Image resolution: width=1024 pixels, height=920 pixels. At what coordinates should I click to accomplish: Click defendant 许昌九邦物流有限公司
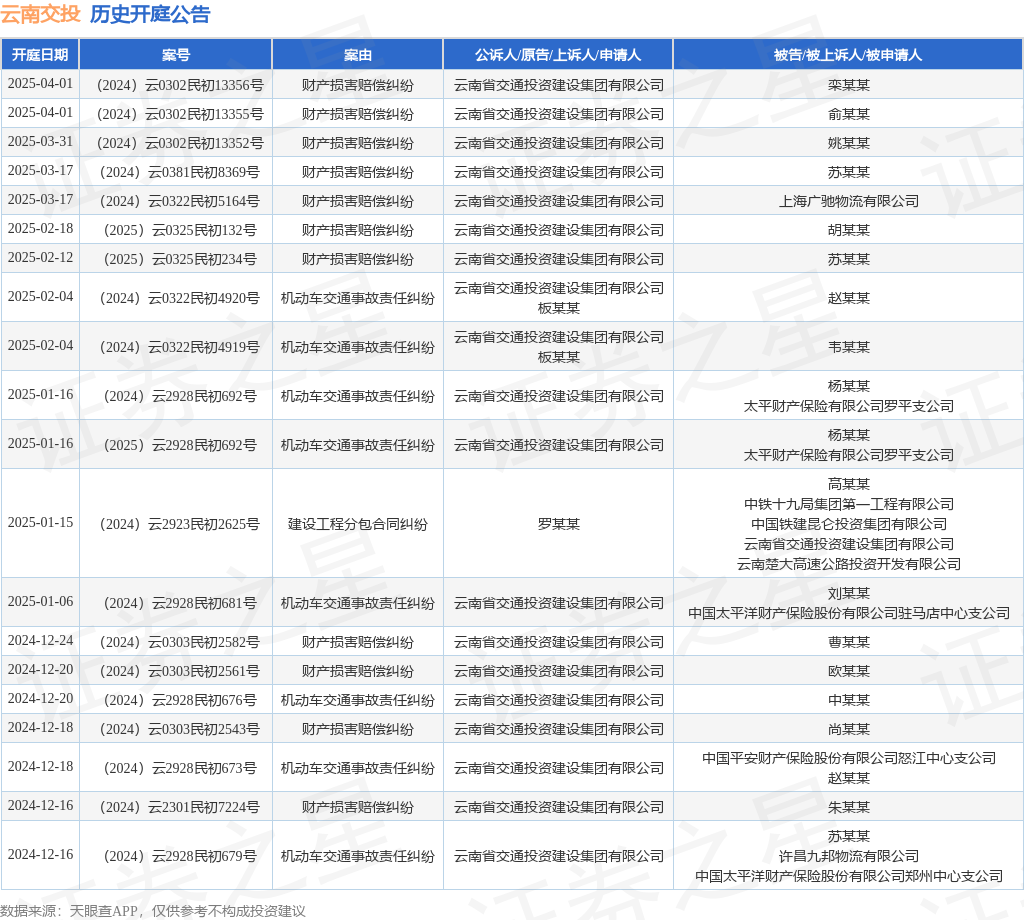pyautogui.click(x=848, y=857)
